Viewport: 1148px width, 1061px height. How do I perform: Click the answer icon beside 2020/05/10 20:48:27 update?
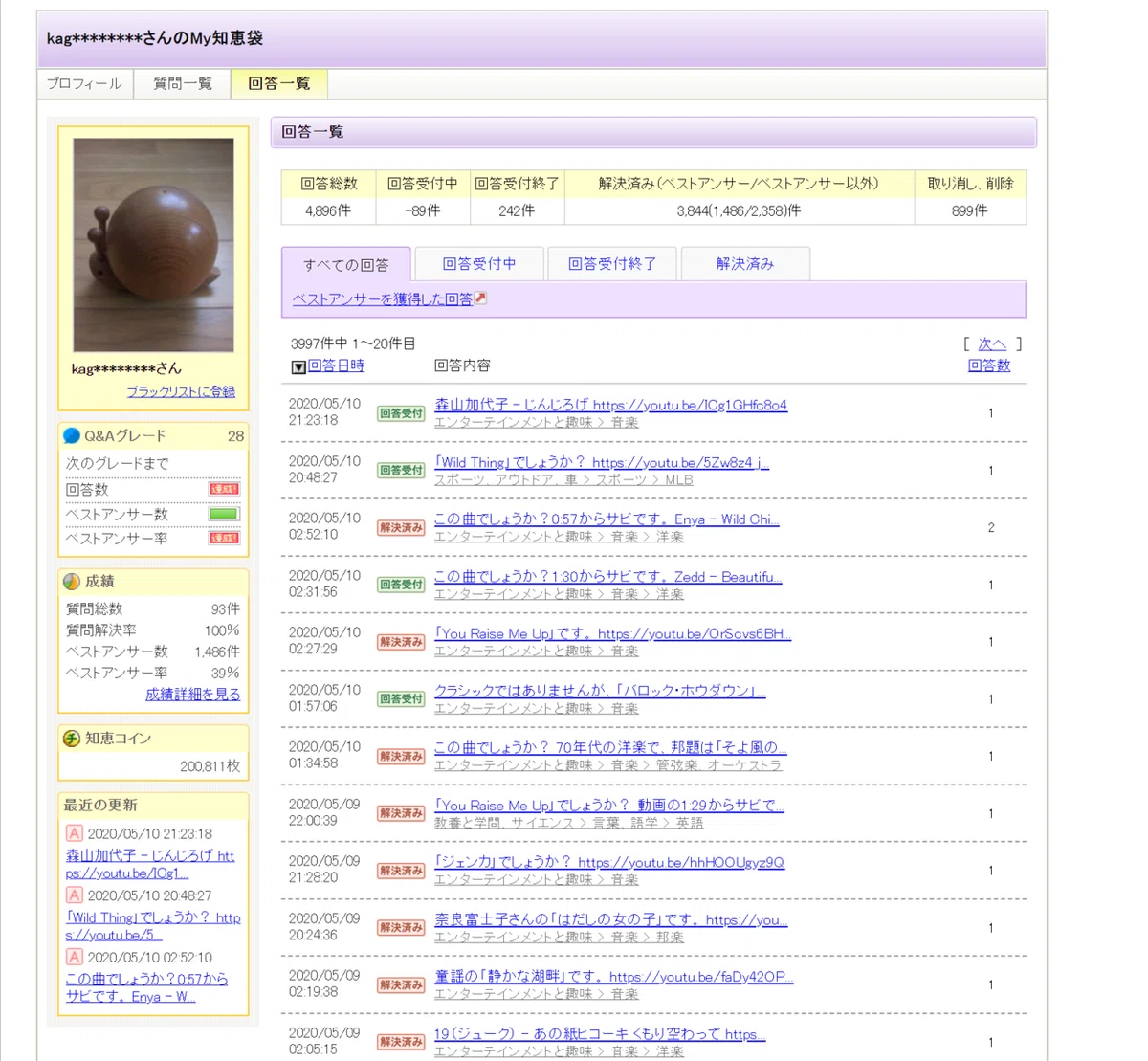[x=74, y=895]
